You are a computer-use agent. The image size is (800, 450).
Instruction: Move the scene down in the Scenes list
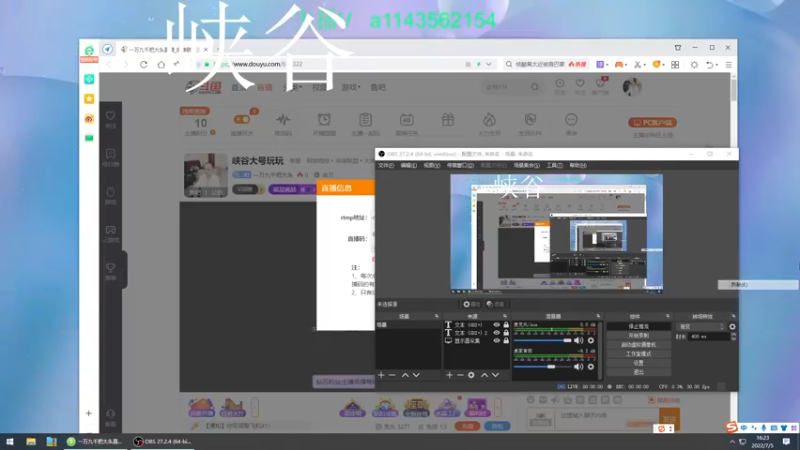[416, 375]
